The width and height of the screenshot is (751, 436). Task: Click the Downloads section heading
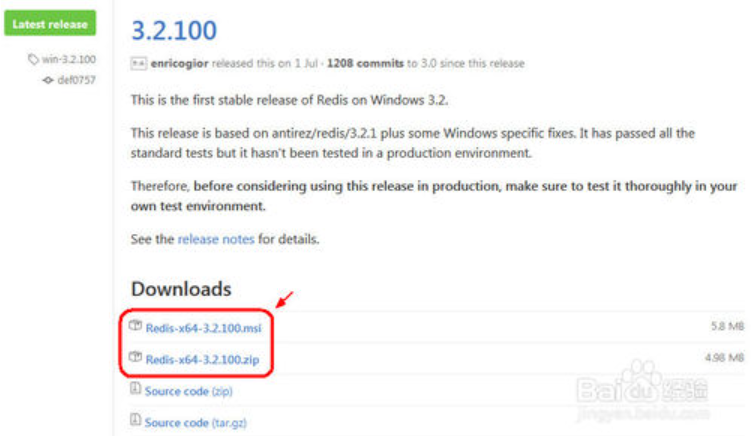pyautogui.click(x=181, y=289)
